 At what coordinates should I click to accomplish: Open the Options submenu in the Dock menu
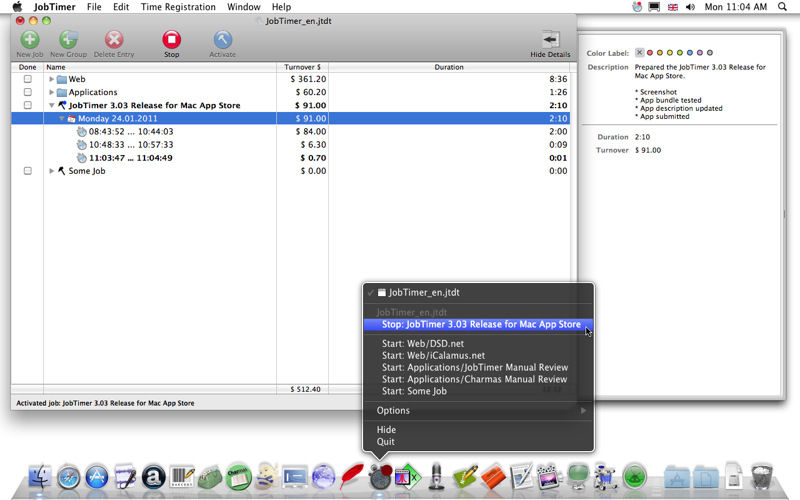(479, 410)
